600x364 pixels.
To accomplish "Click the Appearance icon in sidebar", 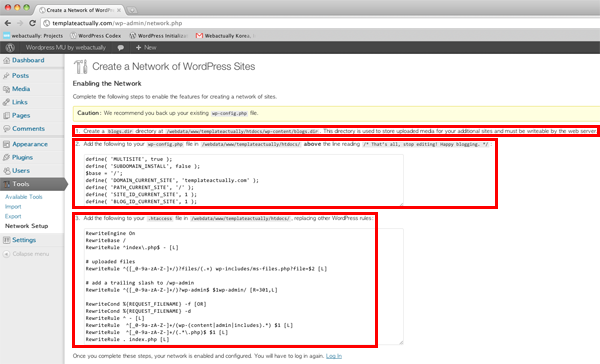I will click(x=7, y=144).
